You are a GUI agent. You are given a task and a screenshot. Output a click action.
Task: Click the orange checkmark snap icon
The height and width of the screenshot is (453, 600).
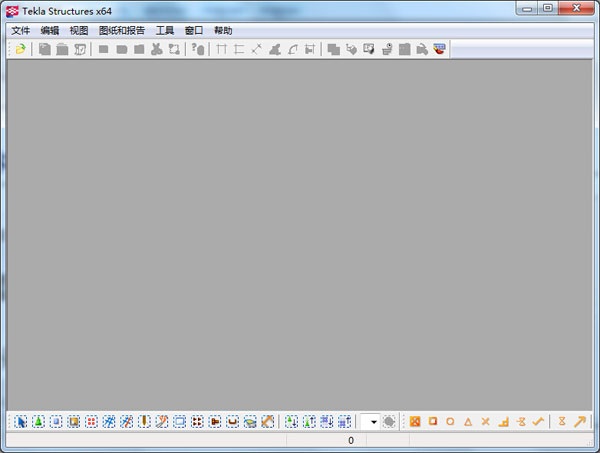[538, 422]
